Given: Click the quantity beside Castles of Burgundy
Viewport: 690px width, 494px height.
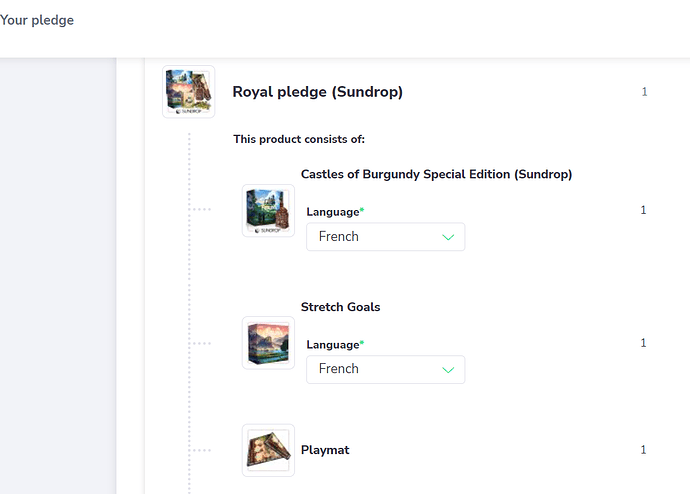Looking at the screenshot, I should coord(643,210).
